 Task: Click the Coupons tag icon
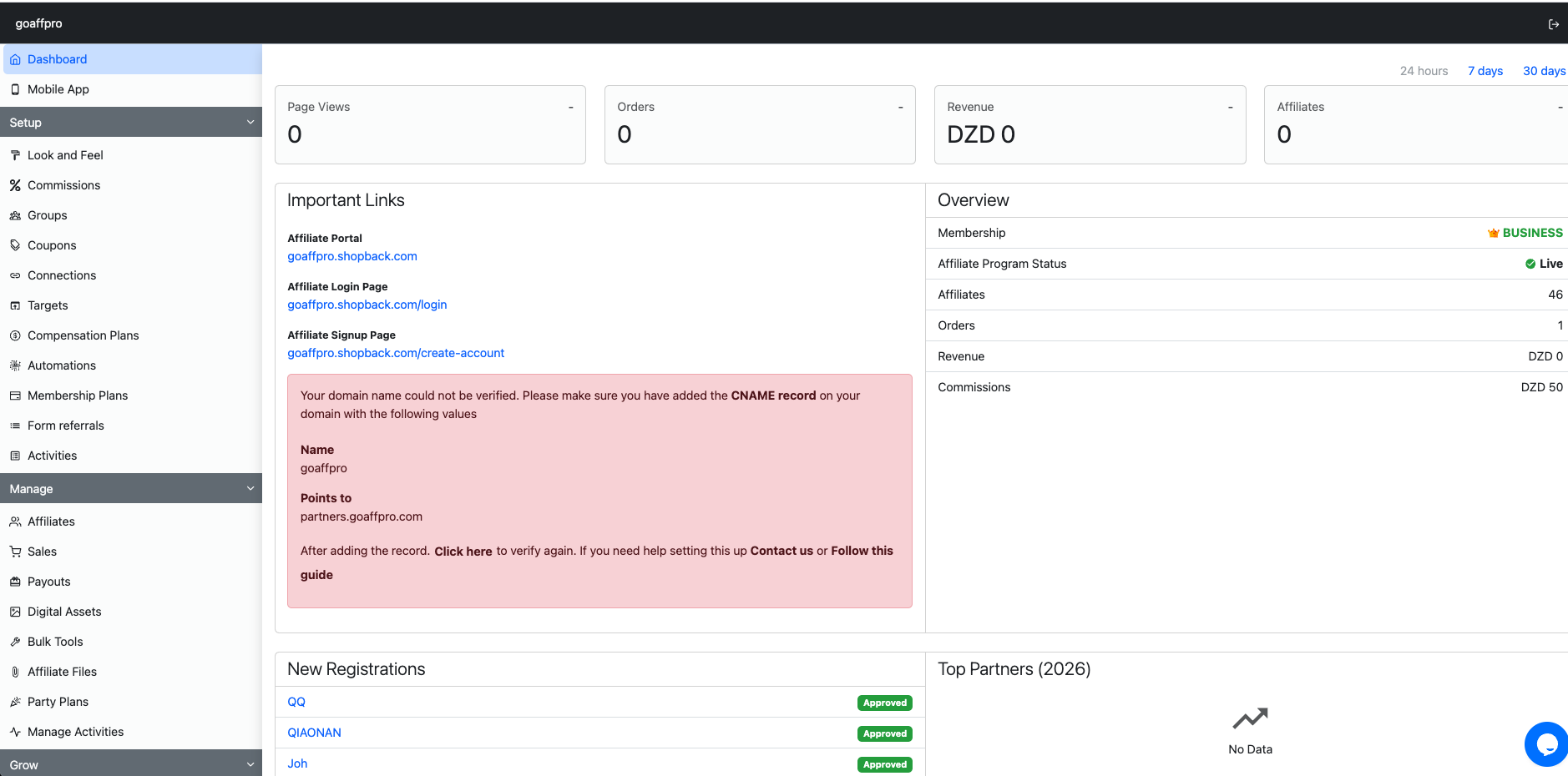[x=15, y=245]
